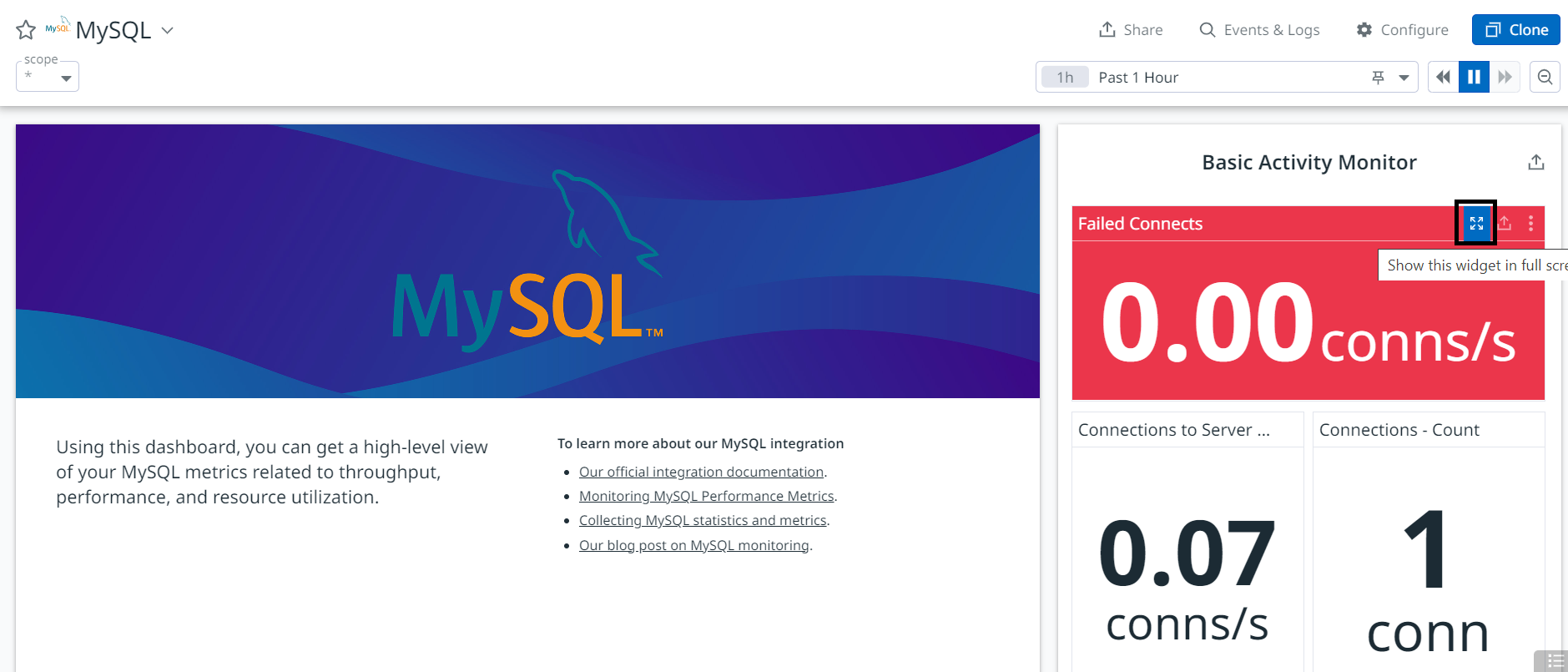Open Events & Logs
This screenshot has height=672, width=1568.
pos(1259,30)
